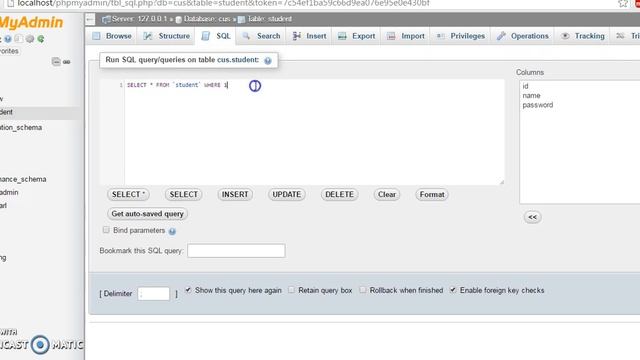This screenshot has height=360, width=640.
Task: Click the bookmark star in address bar
Action: coord(623,4)
